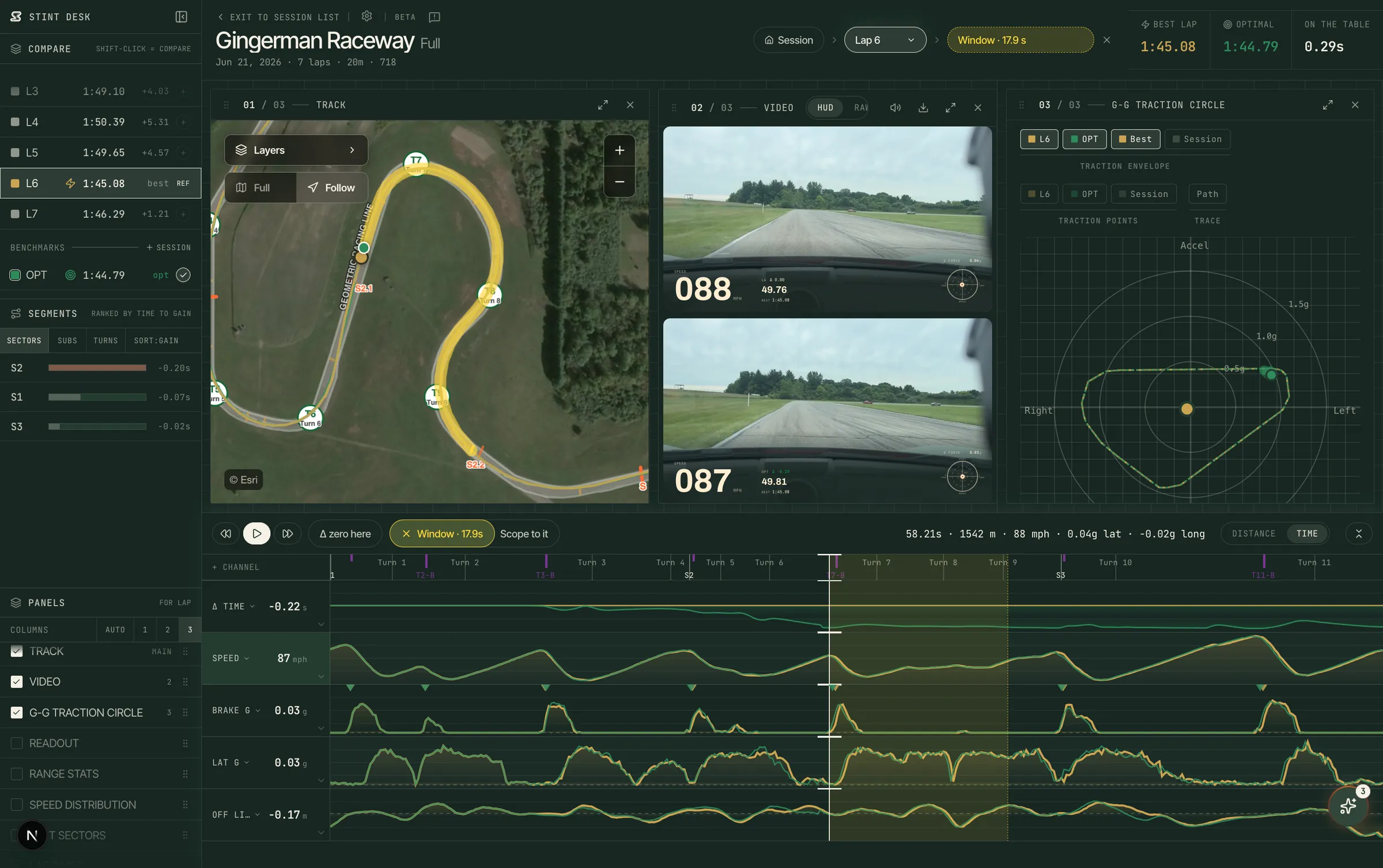Exit to session list

click(x=279, y=17)
